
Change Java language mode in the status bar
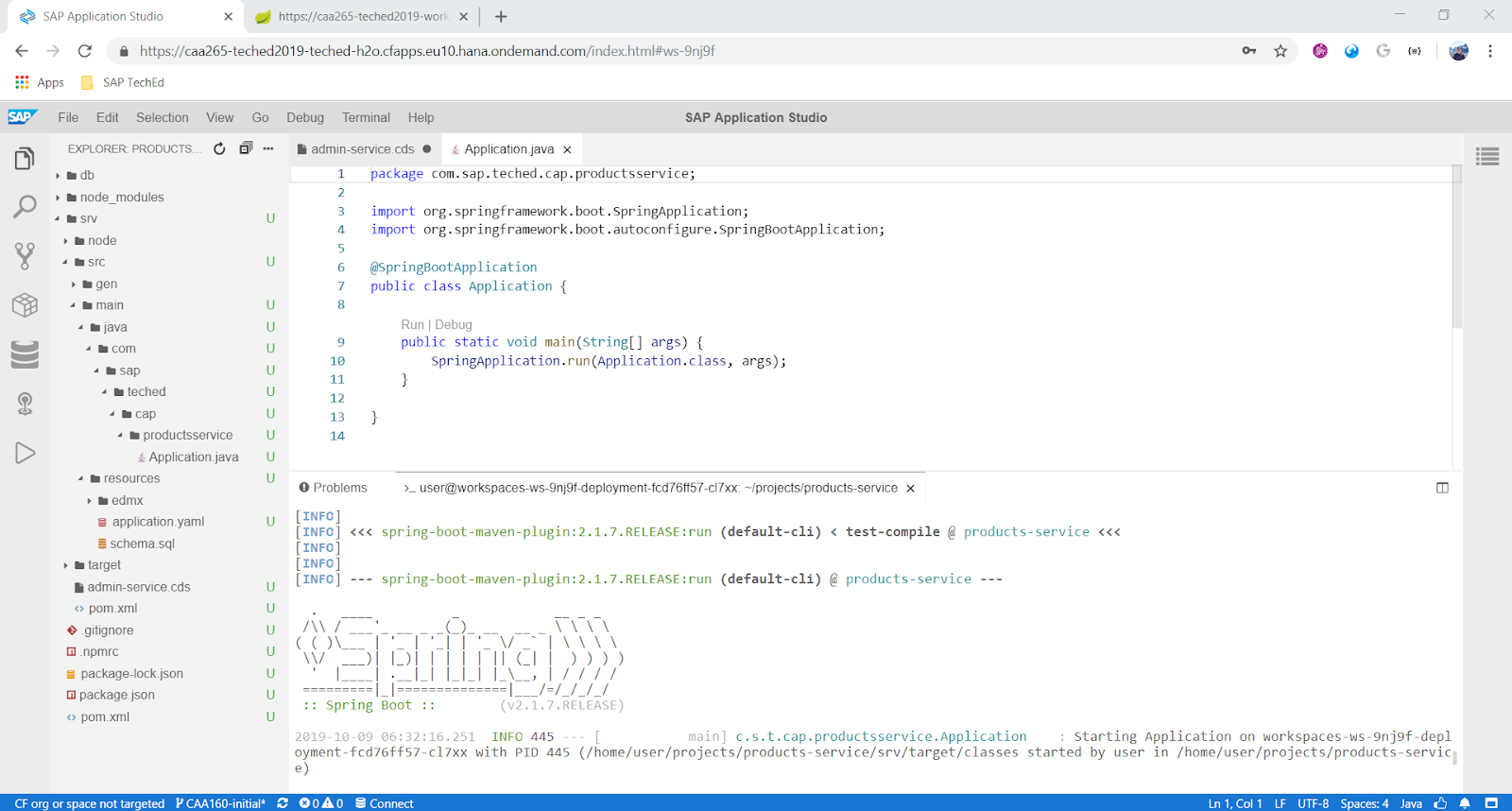point(1411,803)
